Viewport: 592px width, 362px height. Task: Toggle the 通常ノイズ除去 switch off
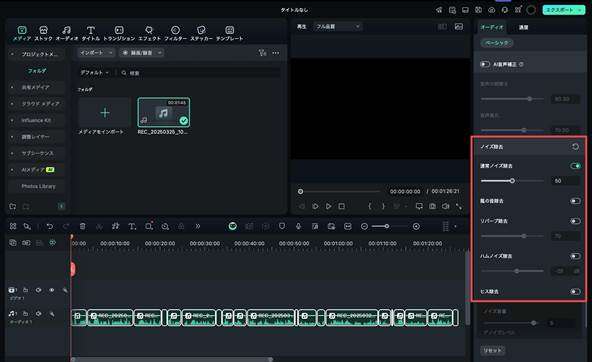[x=575, y=166]
